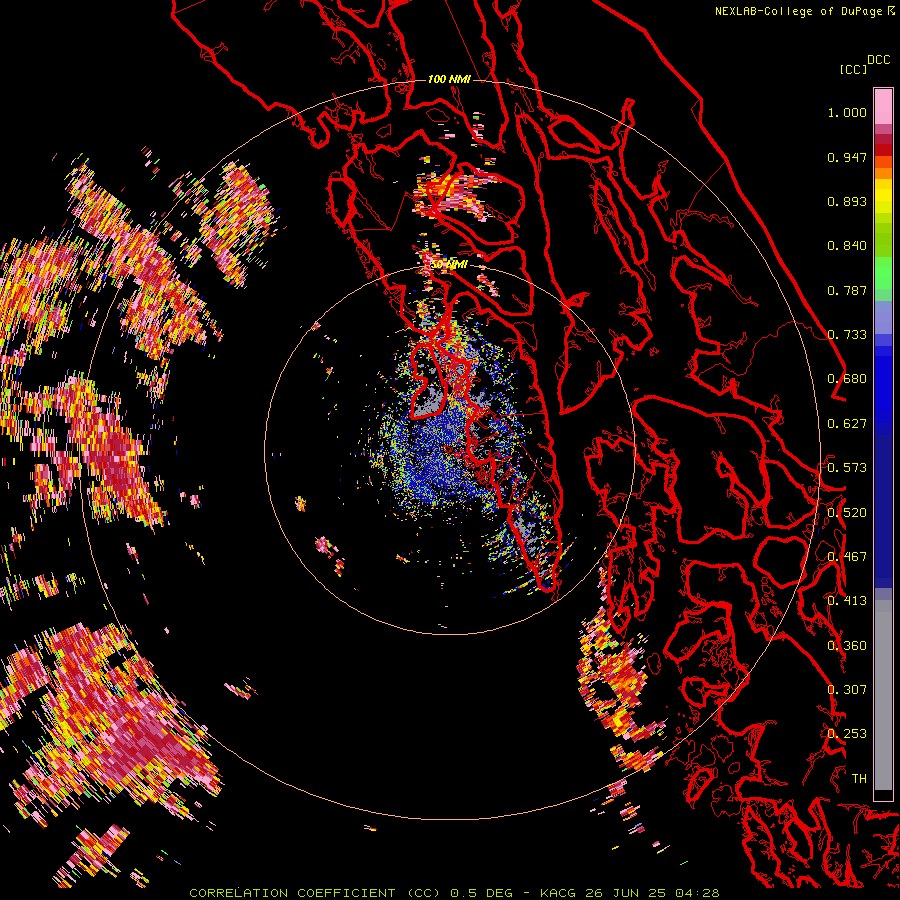The image size is (900, 900).
Task: Select the 0.733 color scale value
Action: [847, 335]
